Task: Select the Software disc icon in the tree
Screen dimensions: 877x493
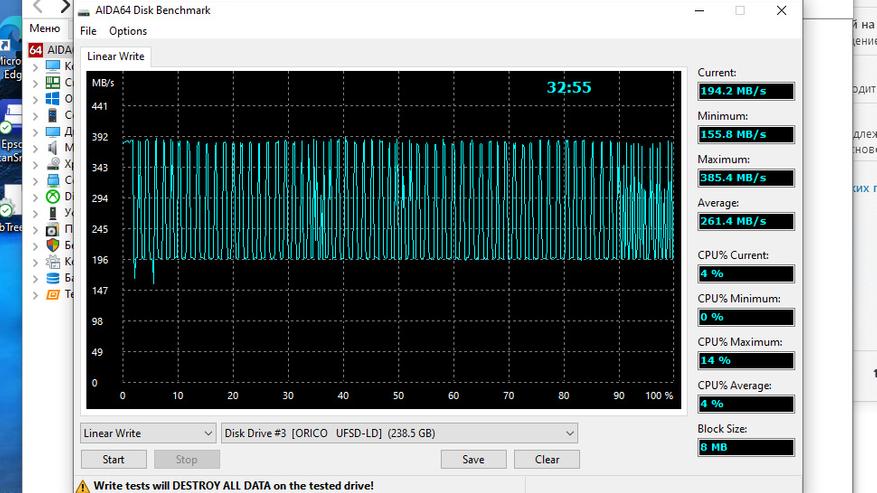Action: click(x=53, y=229)
